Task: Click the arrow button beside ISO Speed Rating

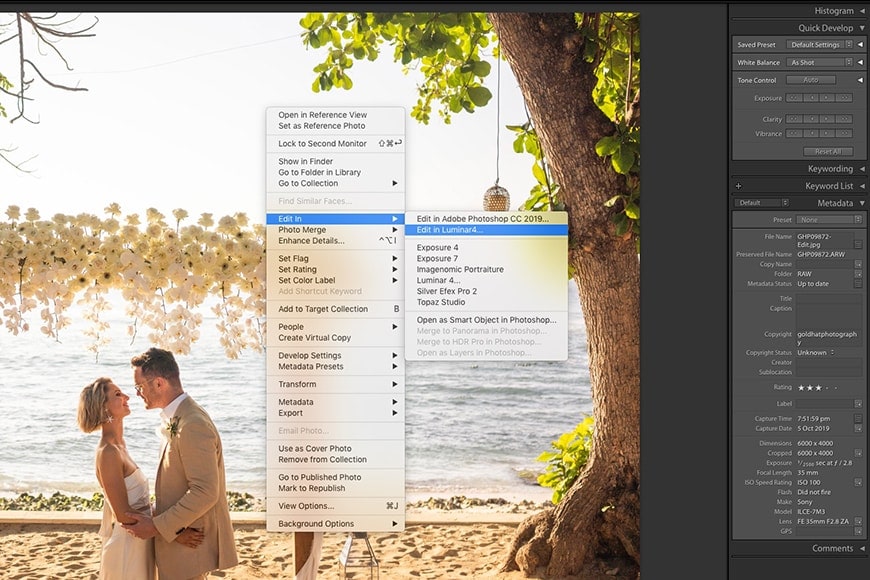Action: [858, 482]
